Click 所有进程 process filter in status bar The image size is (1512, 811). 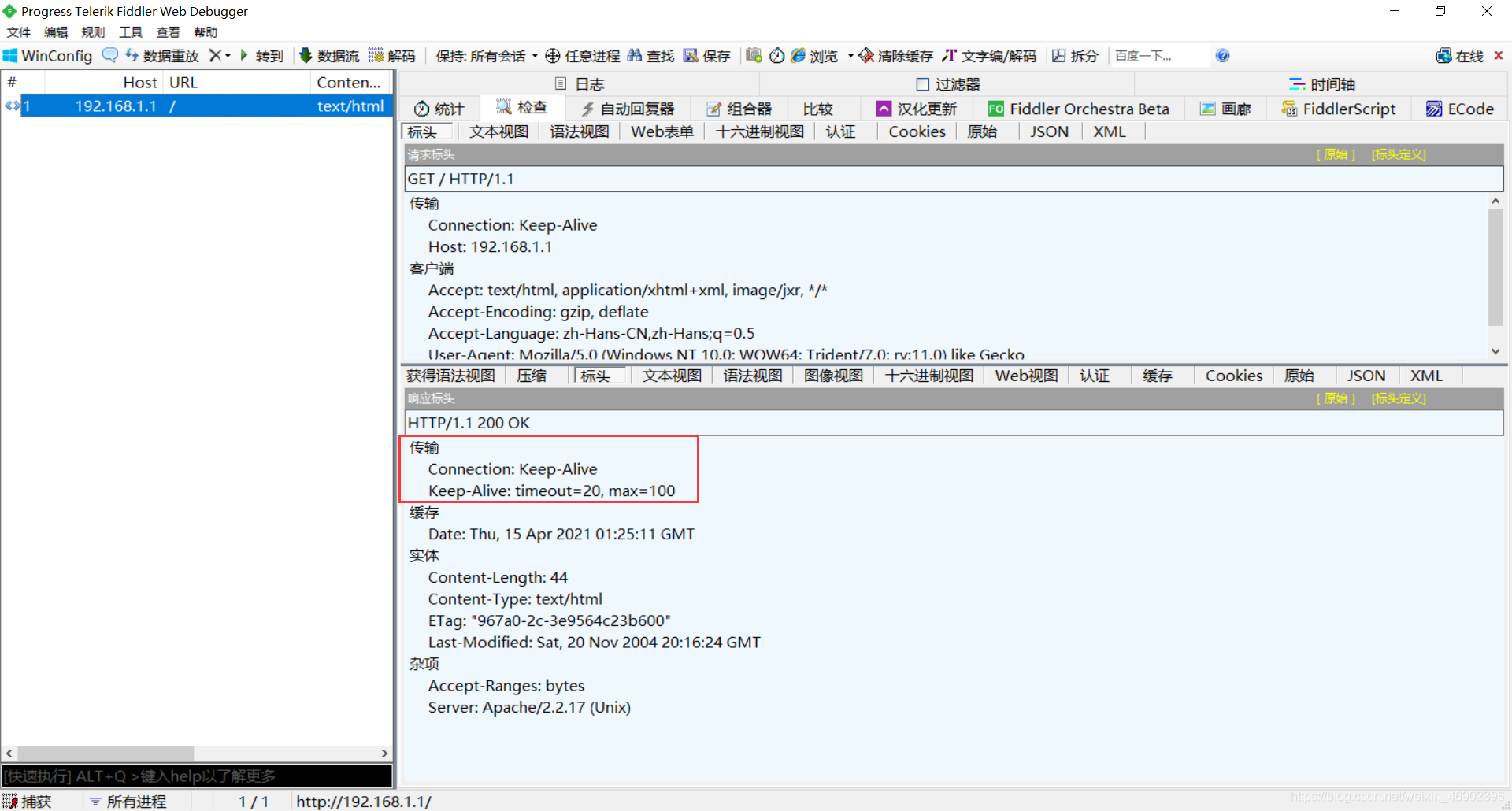click(x=128, y=802)
